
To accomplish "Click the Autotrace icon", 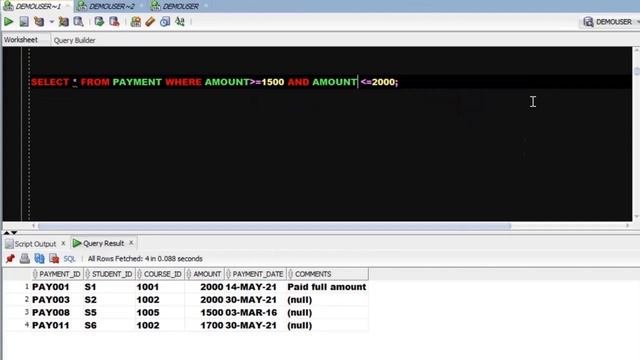I will 64,22.
